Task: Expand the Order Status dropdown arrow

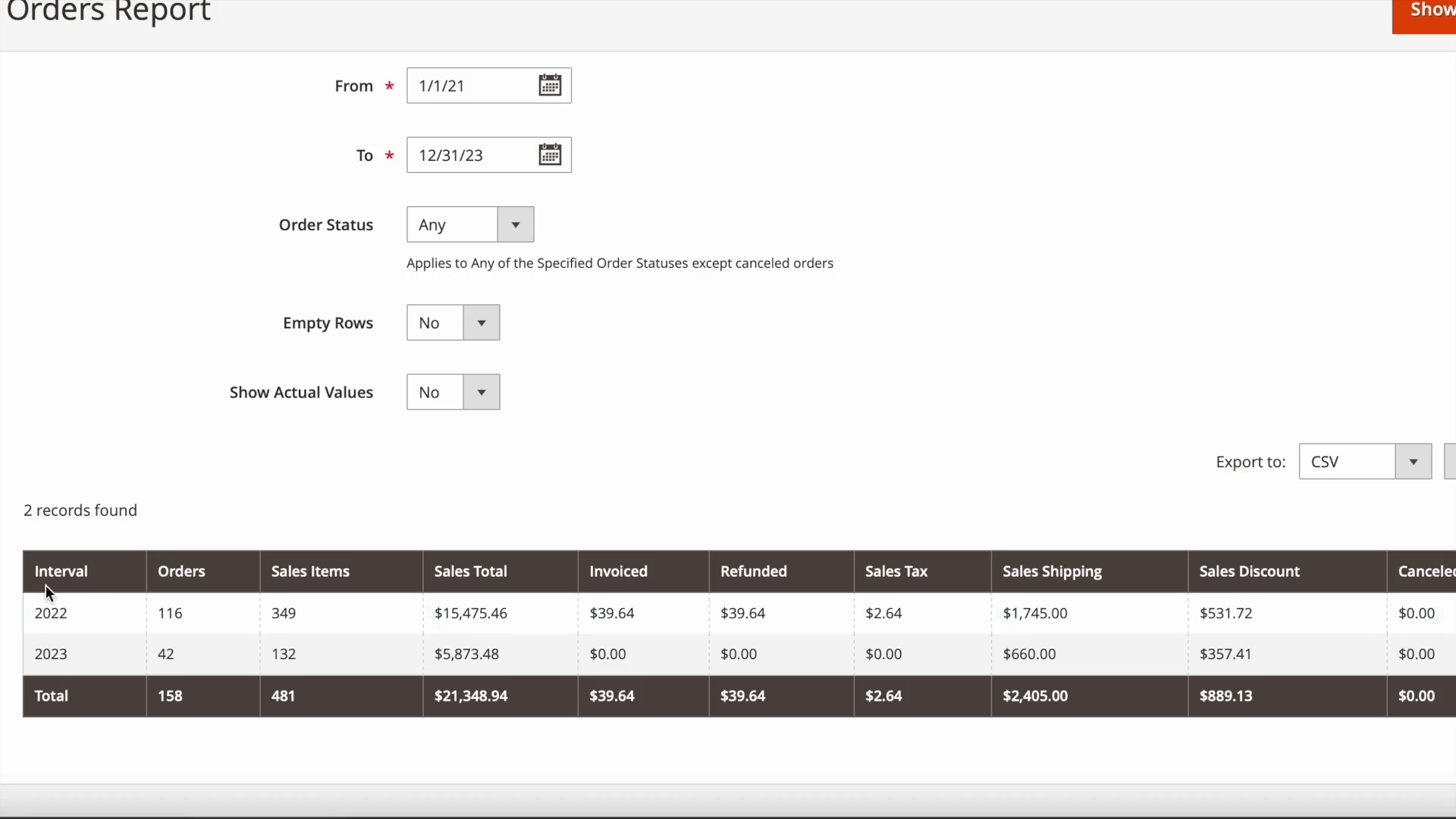Action: coord(516,225)
